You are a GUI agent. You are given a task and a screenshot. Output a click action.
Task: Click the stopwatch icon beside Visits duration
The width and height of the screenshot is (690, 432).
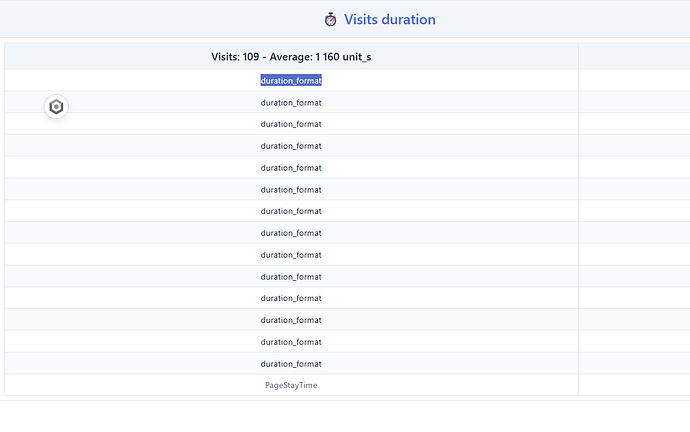coord(330,19)
